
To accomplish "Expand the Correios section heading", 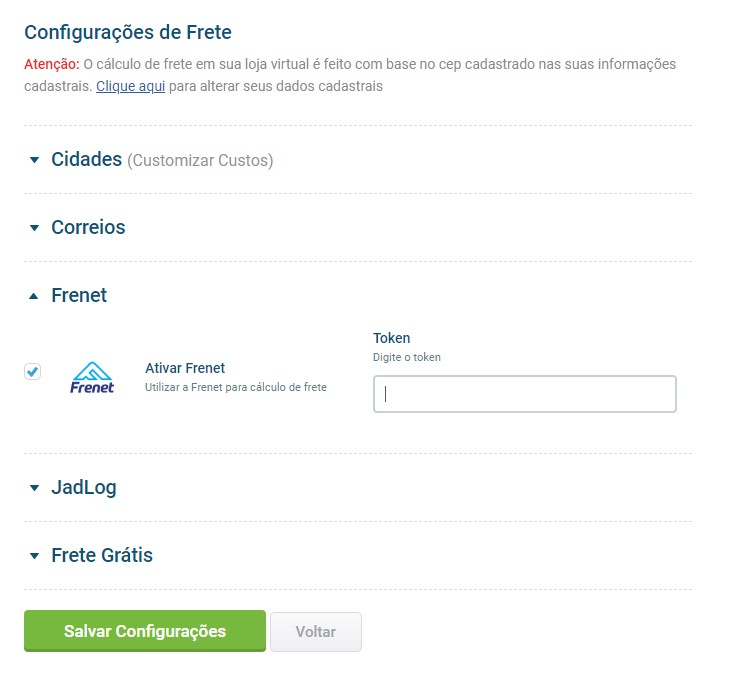I will tap(88, 228).
